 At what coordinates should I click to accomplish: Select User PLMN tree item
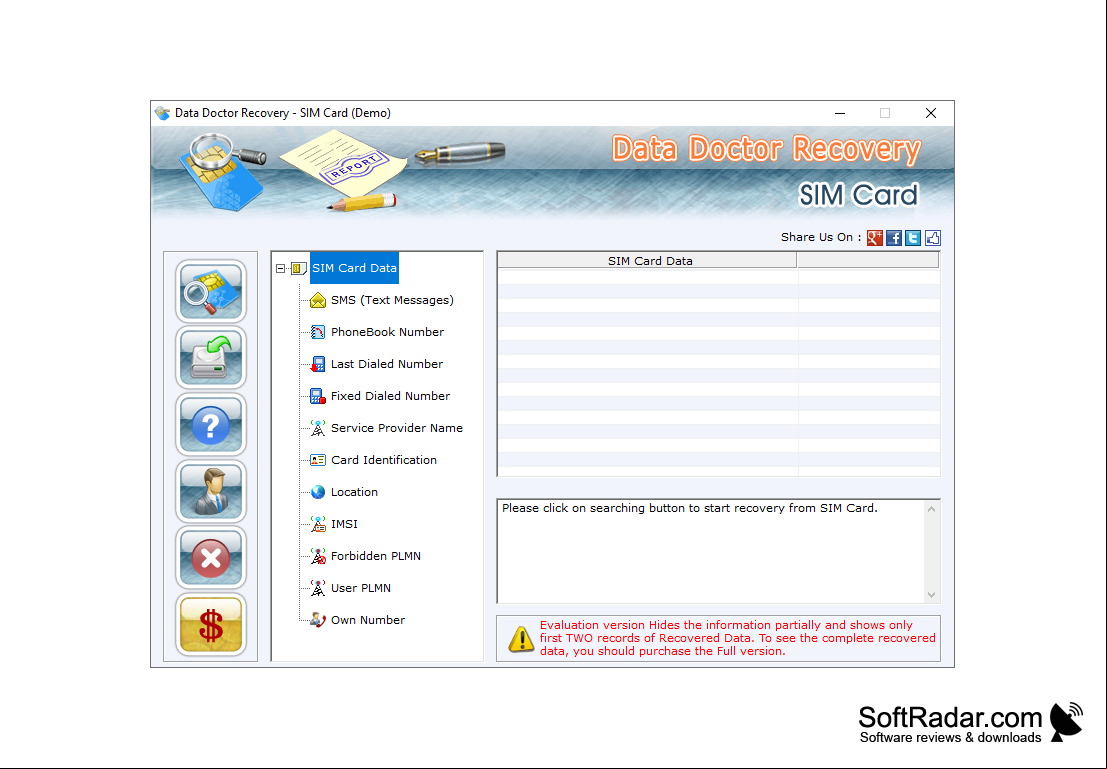point(360,588)
